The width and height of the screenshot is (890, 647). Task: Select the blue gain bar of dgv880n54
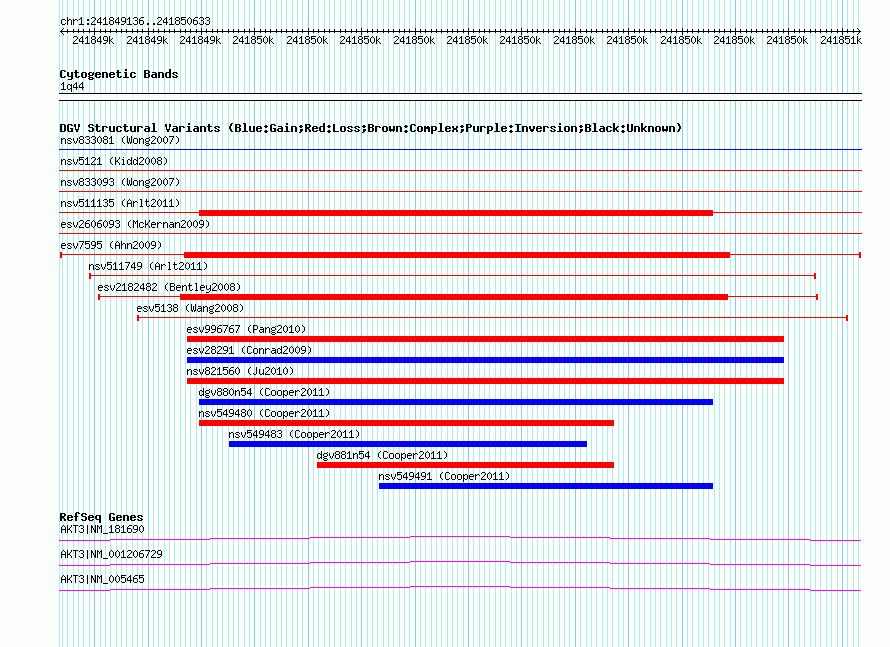pos(456,402)
